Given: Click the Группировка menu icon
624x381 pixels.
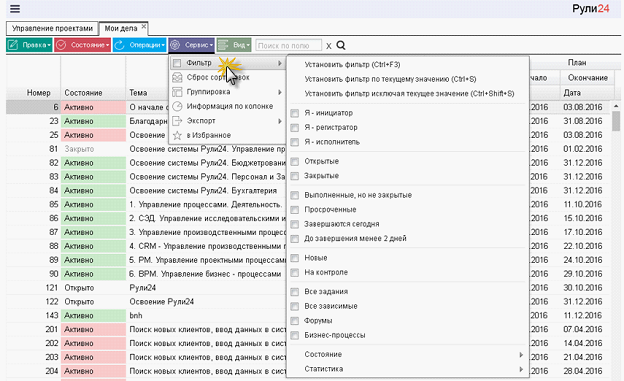Looking at the screenshot, I should 177,92.
